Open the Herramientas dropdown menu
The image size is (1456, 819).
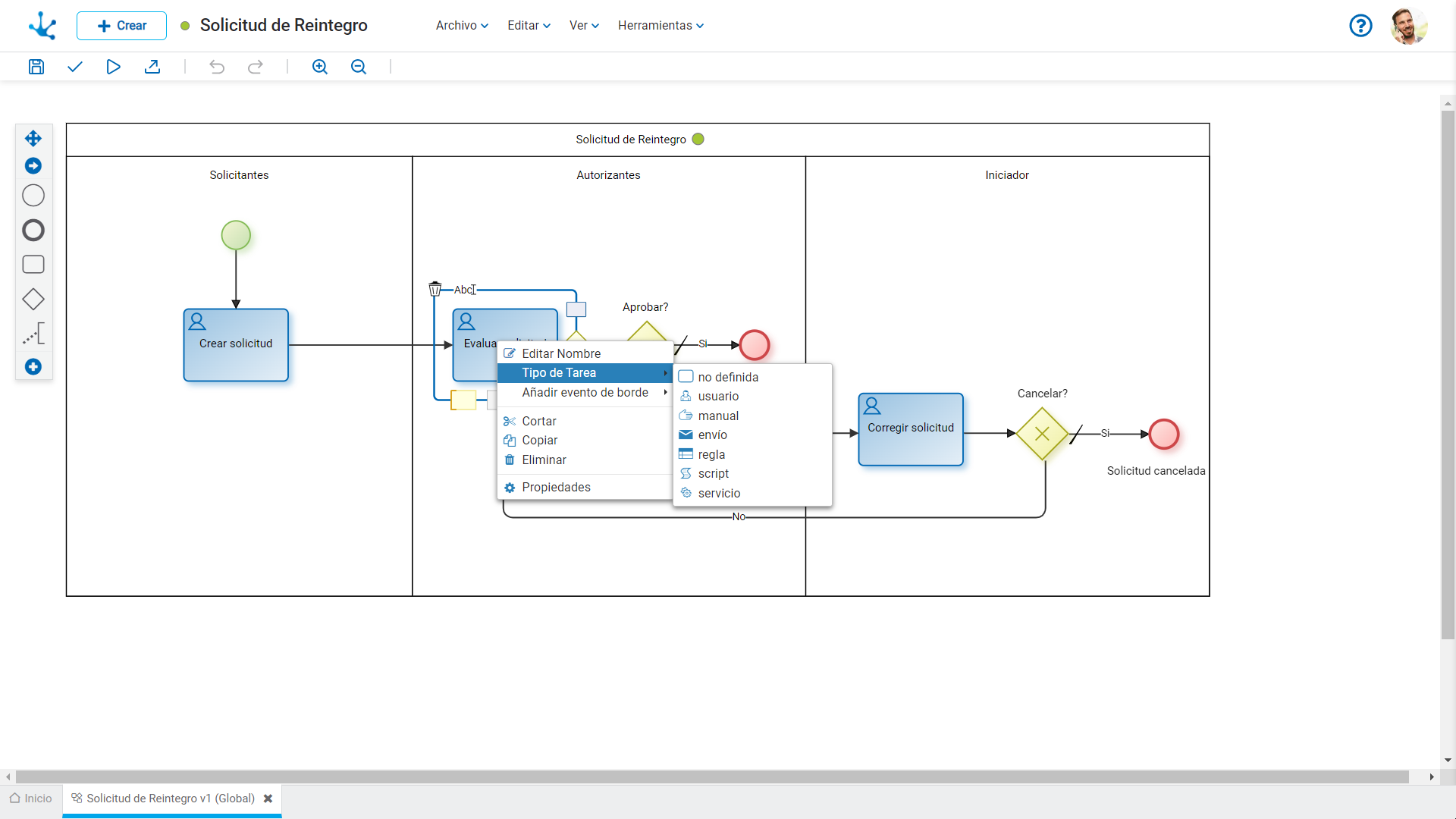point(661,25)
